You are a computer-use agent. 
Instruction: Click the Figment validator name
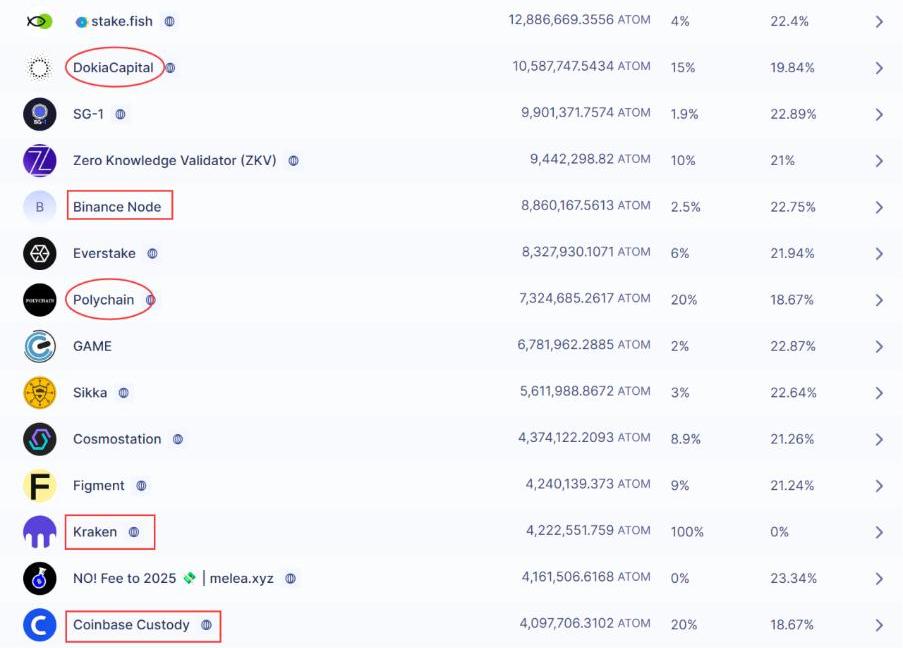click(x=99, y=486)
